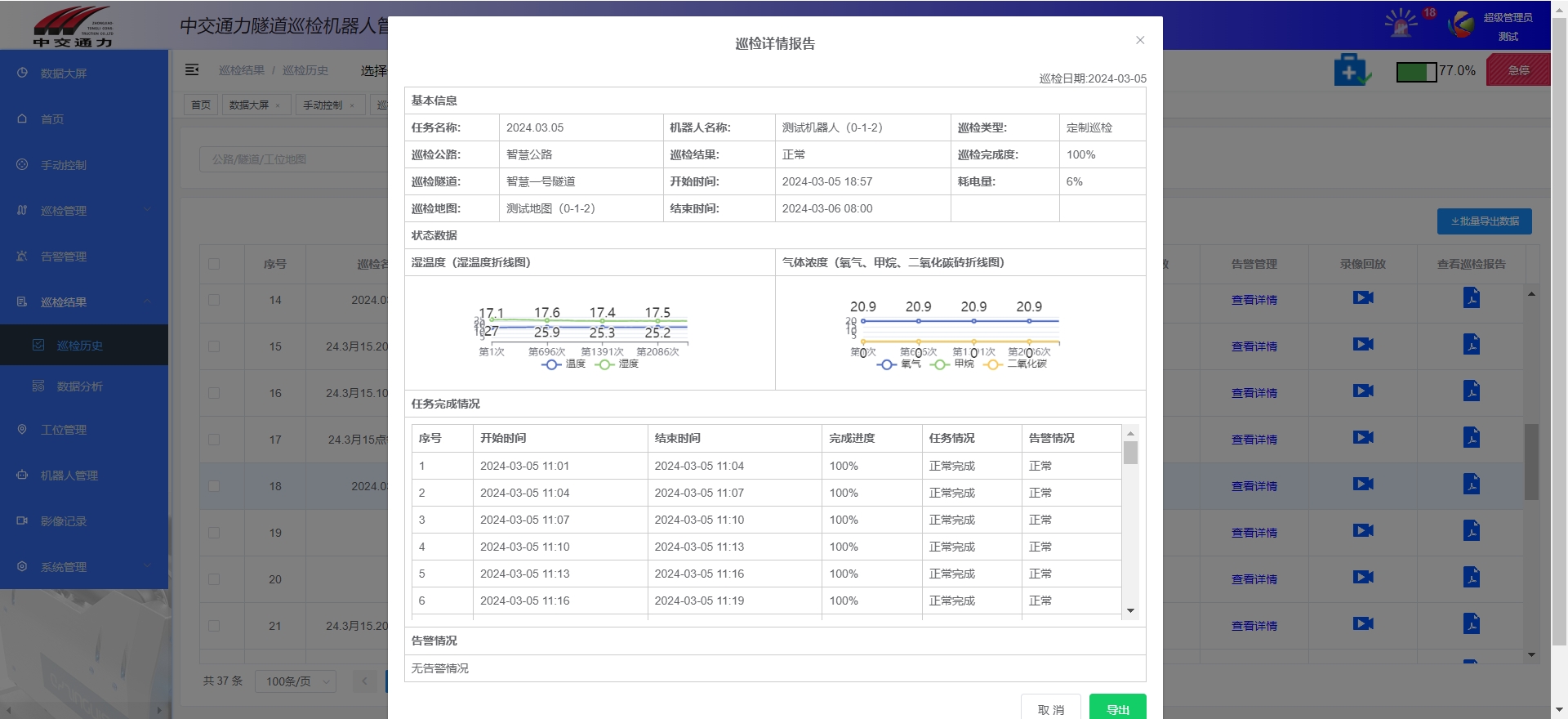Image resolution: width=1568 pixels, height=719 pixels.
Task: Switch to the 手动控制 page tab
Action: [329, 105]
